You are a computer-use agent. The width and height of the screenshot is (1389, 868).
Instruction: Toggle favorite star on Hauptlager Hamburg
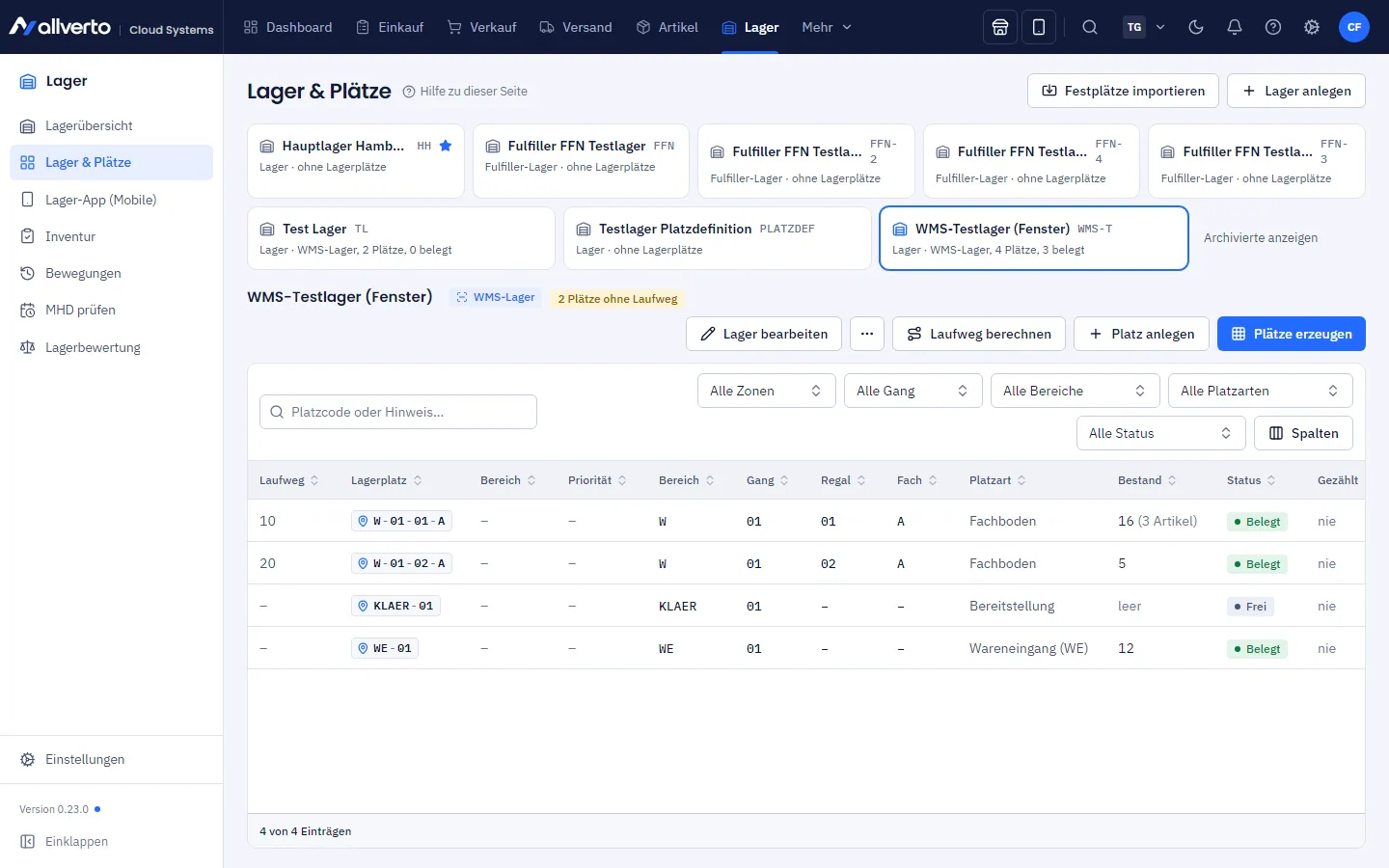[446, 146]
